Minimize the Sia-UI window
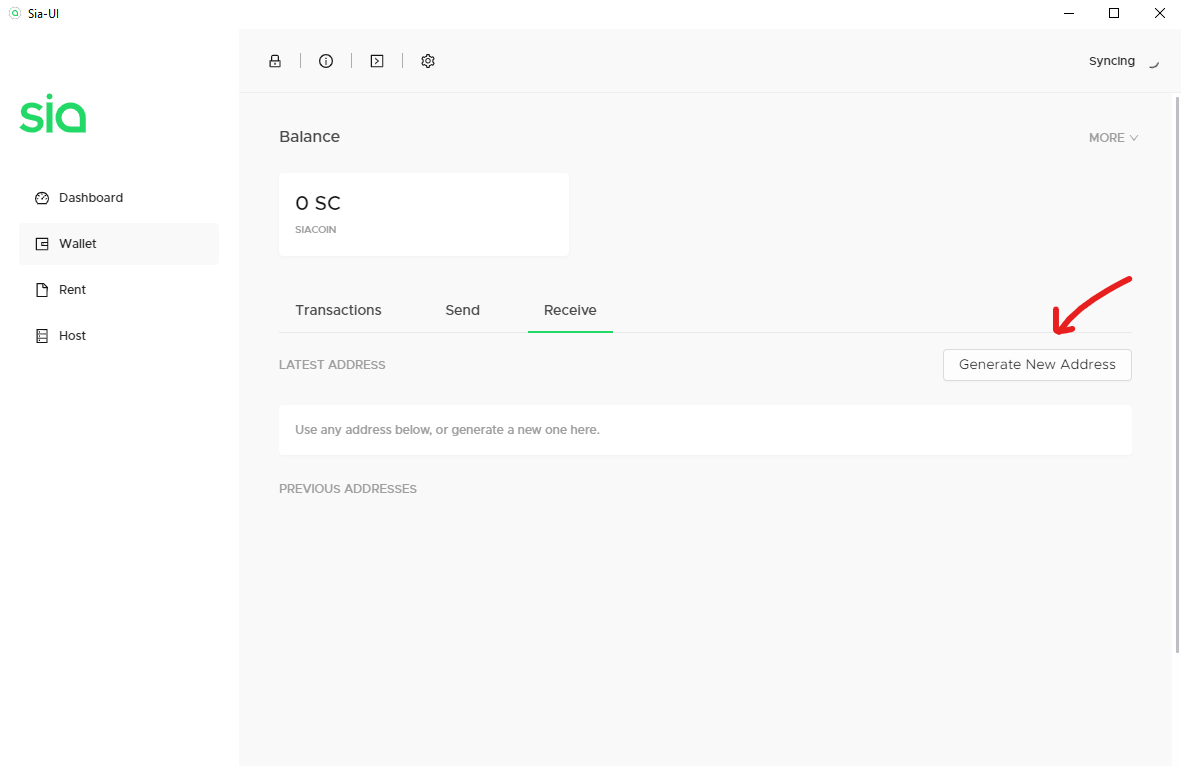The image size is (1181, 766). point(1069,14)
